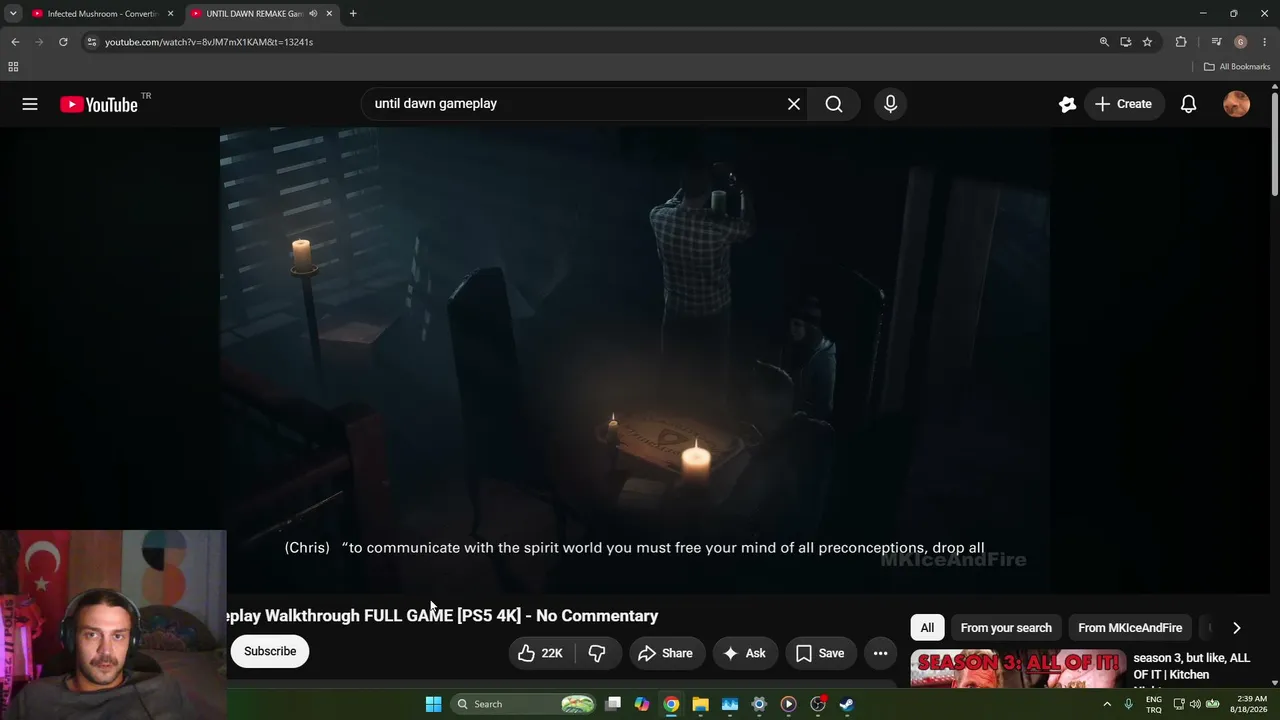The width and height of the screenshot is (1280, 720).
Task: Close the UNTIL DAWN REMAKE tab
Action: [x=329, y=14]
